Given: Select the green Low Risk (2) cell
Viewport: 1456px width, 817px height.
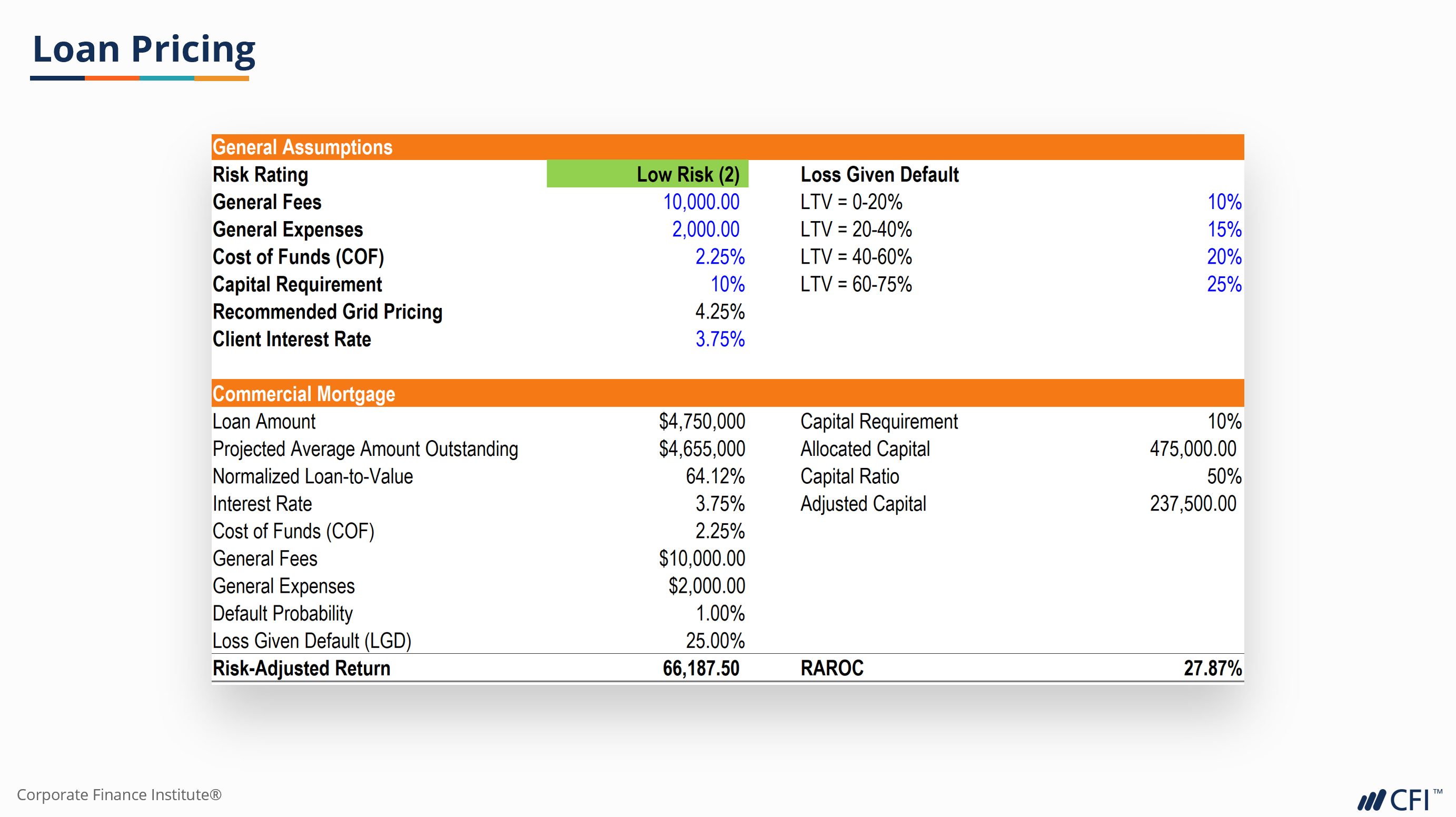Looking at the screenshot, I should [647, 174].
